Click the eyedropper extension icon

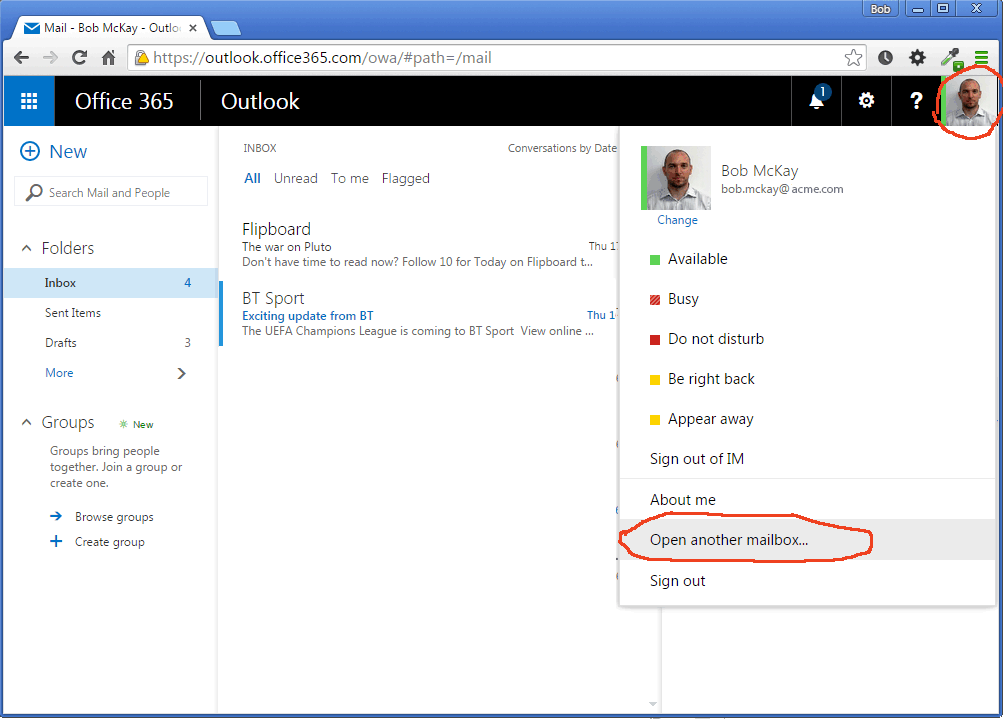point(951,58)
